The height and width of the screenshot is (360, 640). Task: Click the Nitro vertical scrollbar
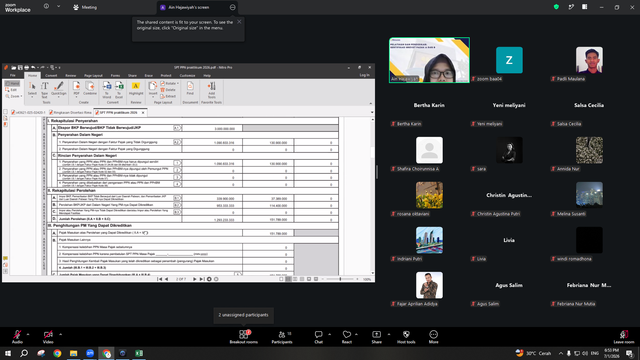(372, 196)
